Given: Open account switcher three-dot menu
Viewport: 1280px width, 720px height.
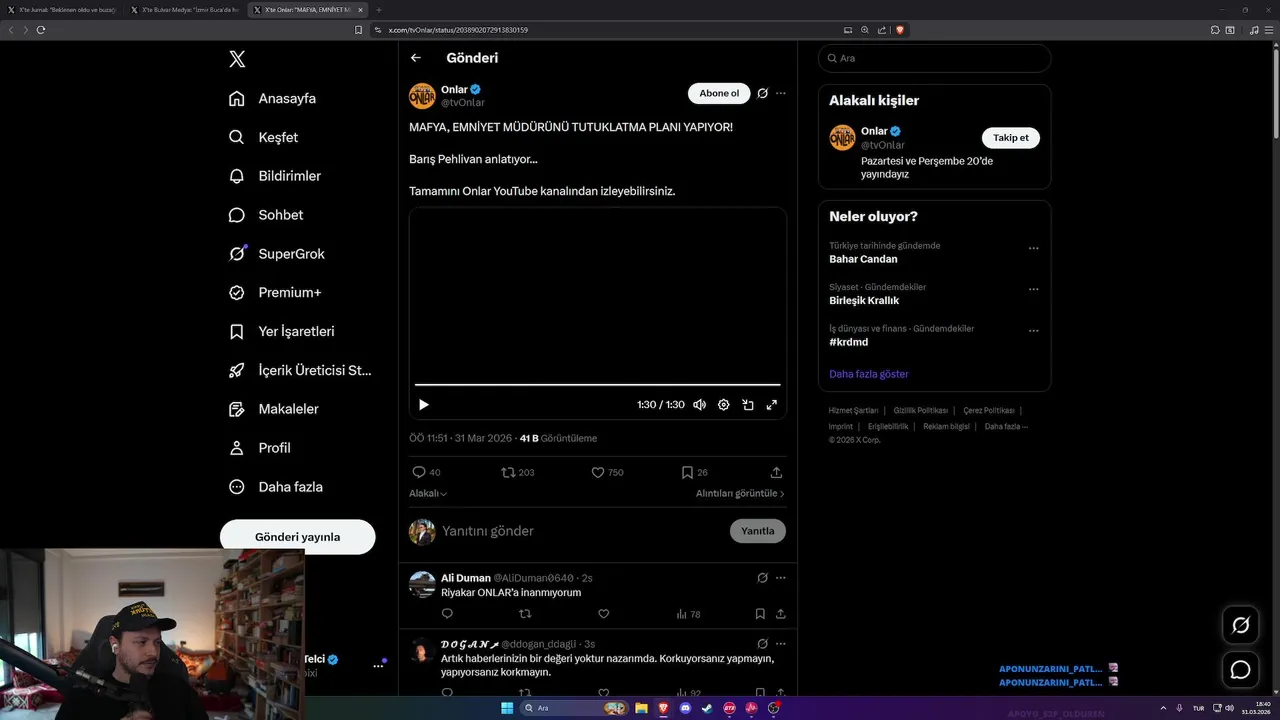Looking at the screenshot, I should 379,665.
